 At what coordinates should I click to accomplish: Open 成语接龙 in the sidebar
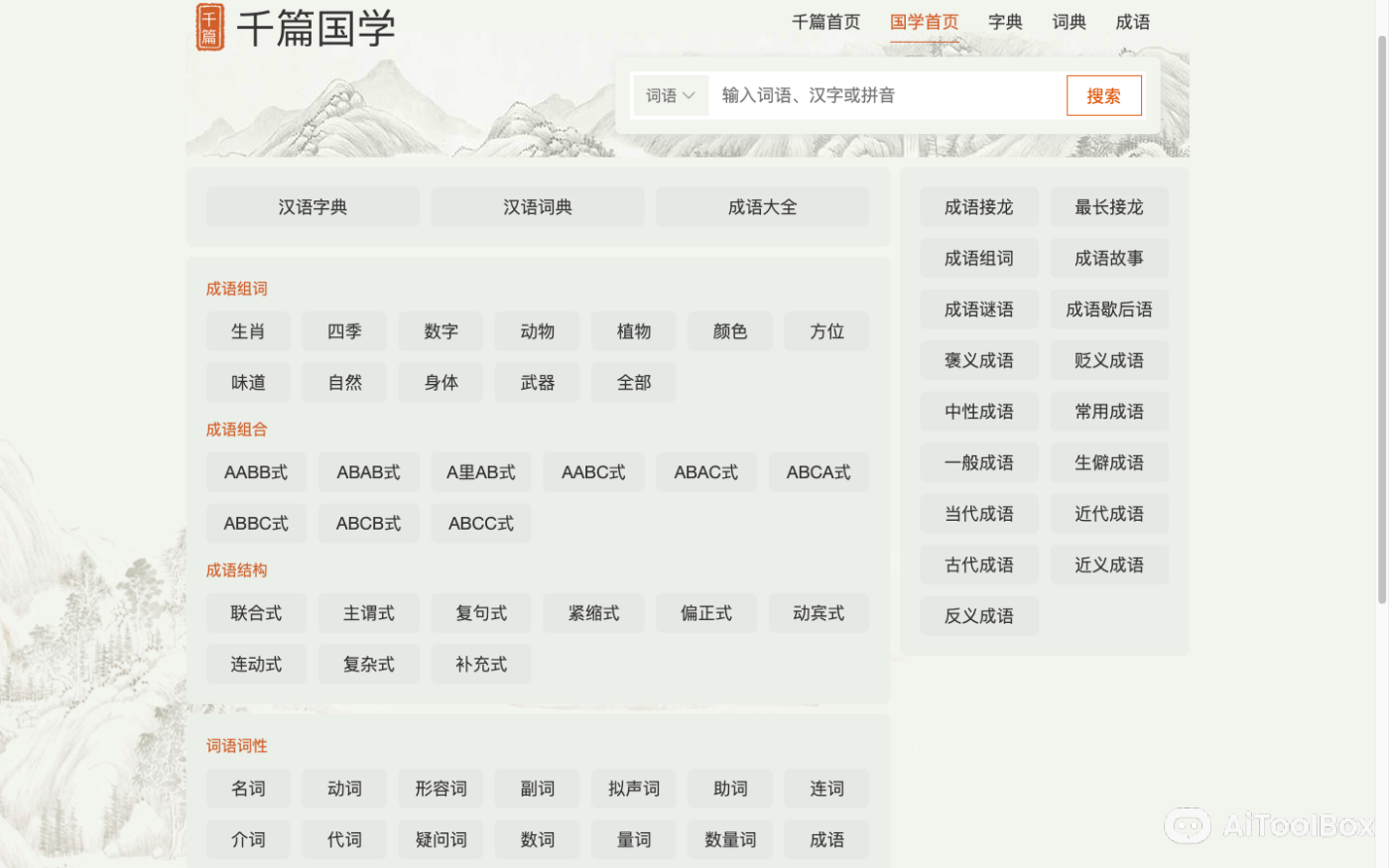click(x=979, y=207)
